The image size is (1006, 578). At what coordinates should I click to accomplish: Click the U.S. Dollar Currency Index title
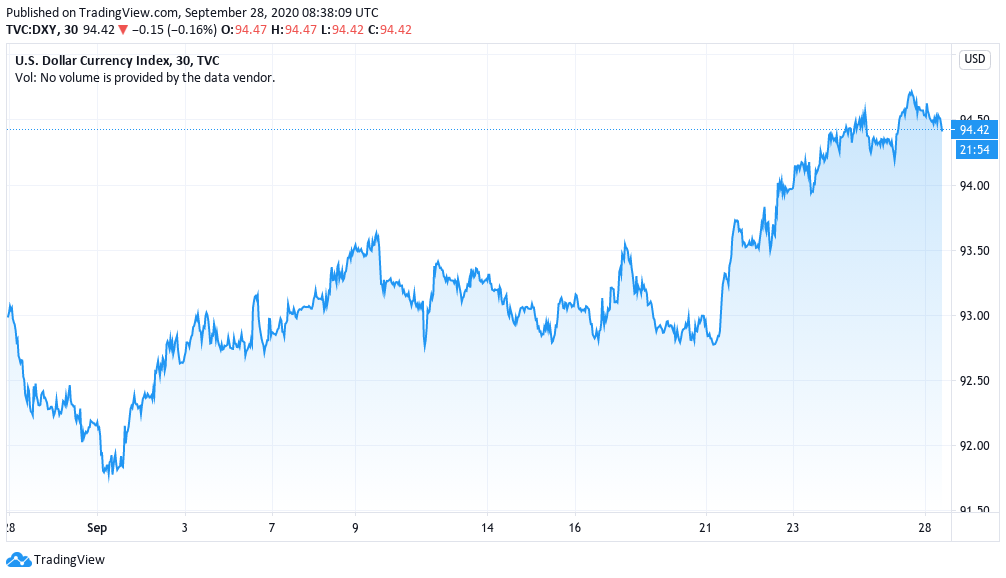click(x=117, y=60)
